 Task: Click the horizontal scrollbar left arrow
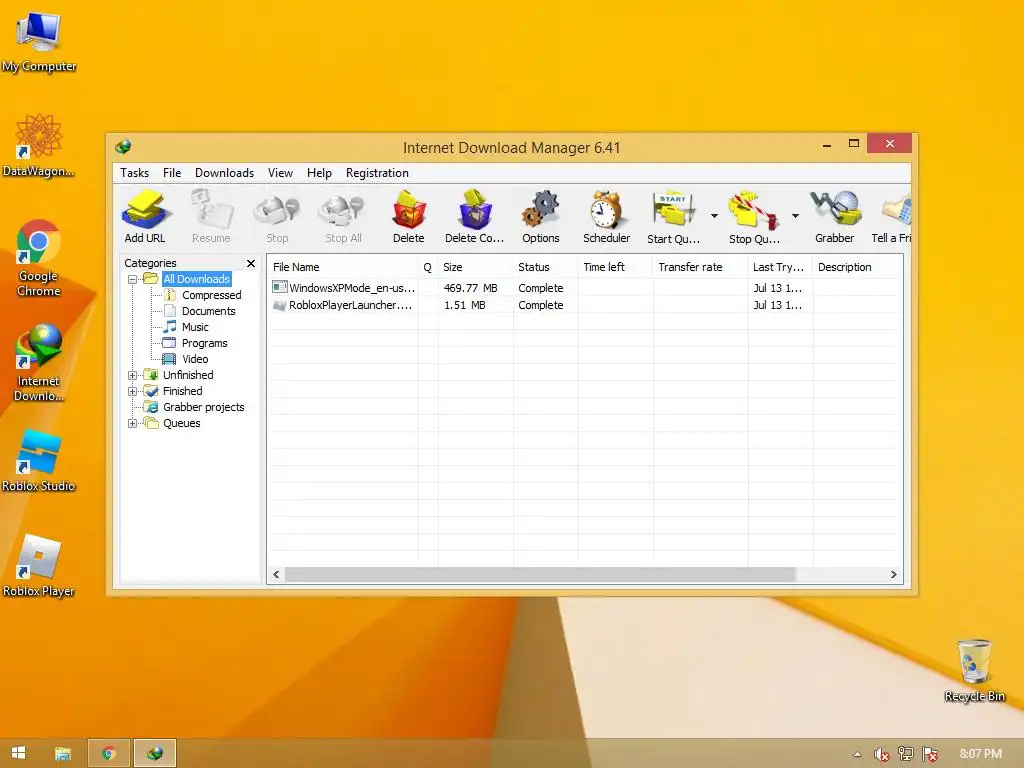tap(276, 575)
